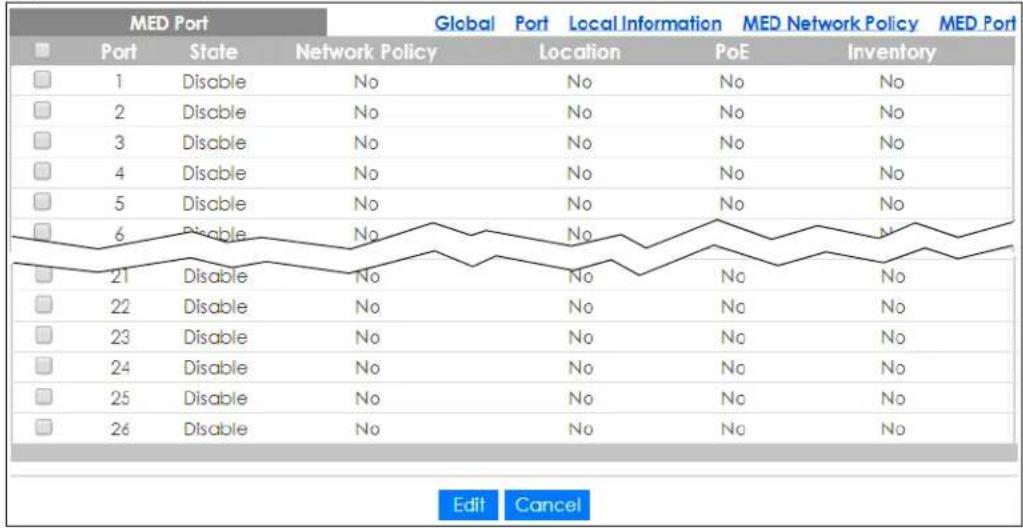This screenshot has height=528, width=1023.
Task: Select the checkbox of port 3
Action: tap(42, 142)
